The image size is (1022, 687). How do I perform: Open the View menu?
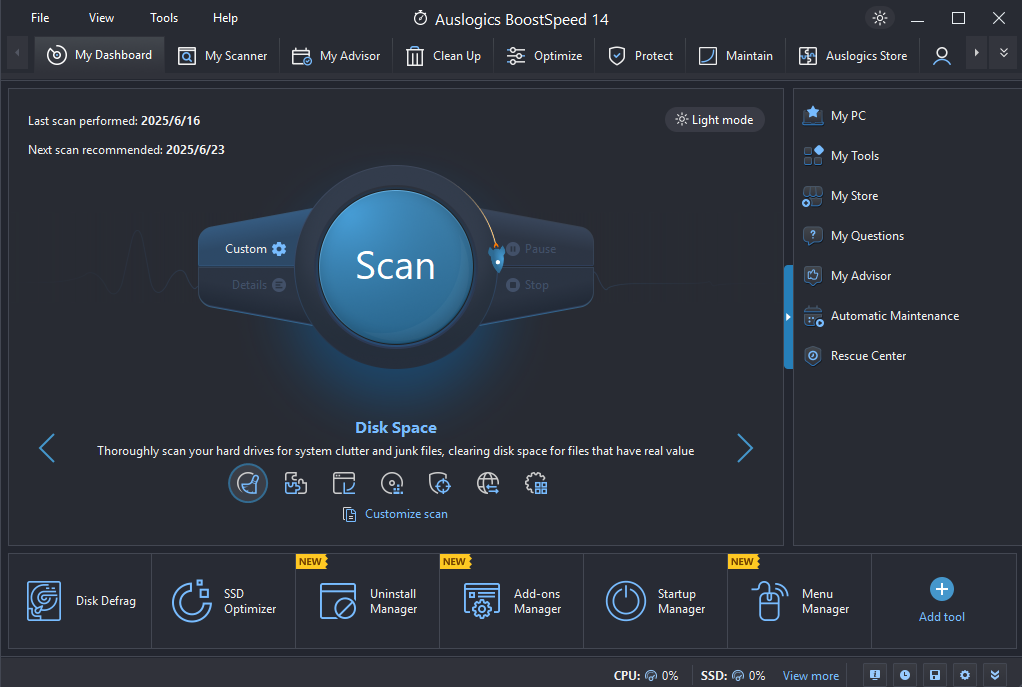point(101,18)
